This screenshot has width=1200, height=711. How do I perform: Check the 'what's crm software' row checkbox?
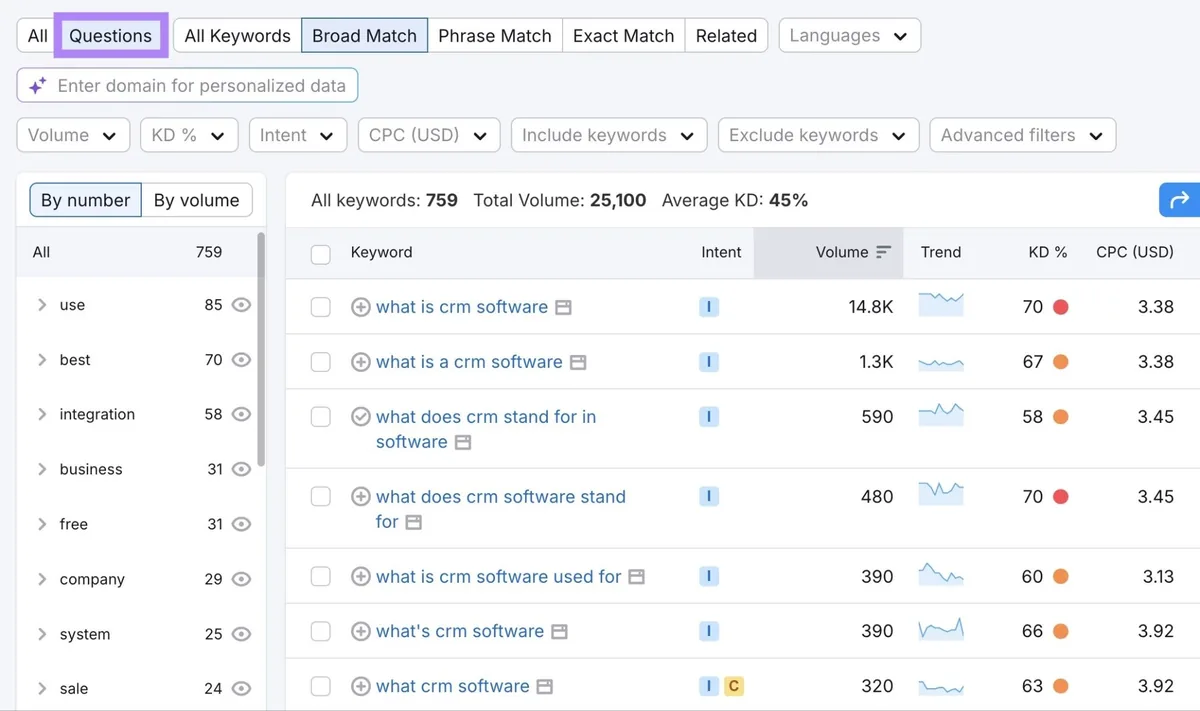[x=321, y=632]
